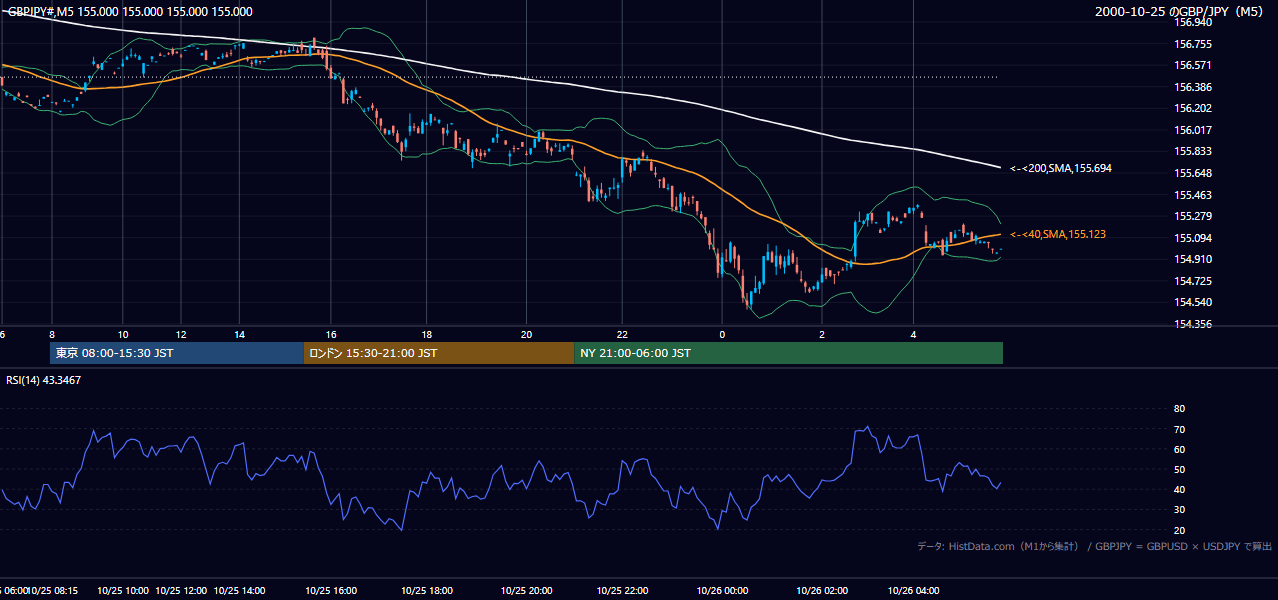Click RSI scale value 50
Viewport: 1278px width, 600px height.
click(x=1179, y=469)
